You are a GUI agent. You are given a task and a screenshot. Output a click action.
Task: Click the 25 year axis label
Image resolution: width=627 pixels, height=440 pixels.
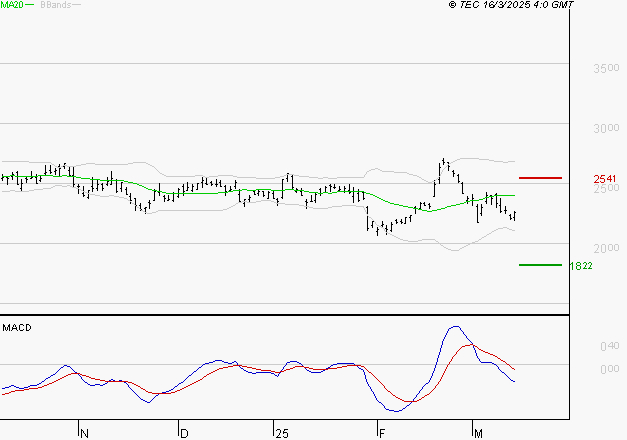pyautogui.click(x=282, y=434)
